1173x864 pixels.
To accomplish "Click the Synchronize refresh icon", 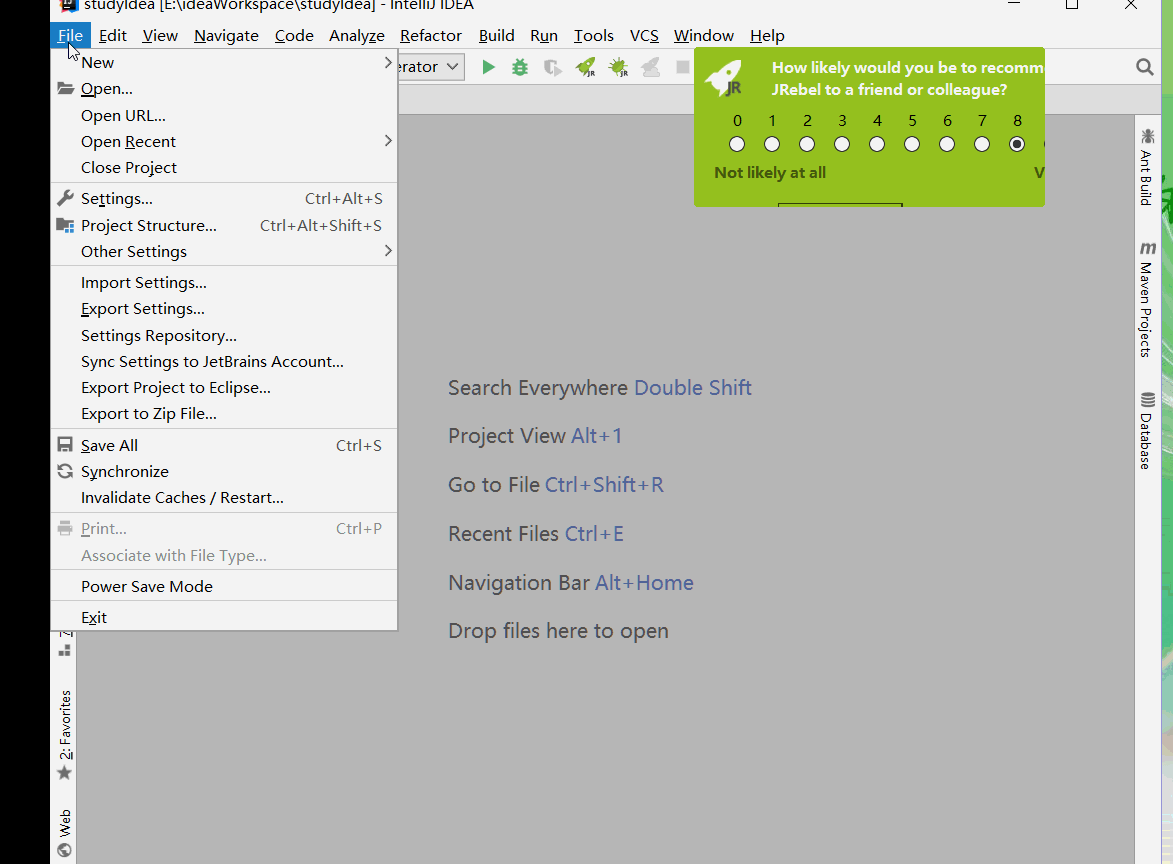I will pos(65,471).
